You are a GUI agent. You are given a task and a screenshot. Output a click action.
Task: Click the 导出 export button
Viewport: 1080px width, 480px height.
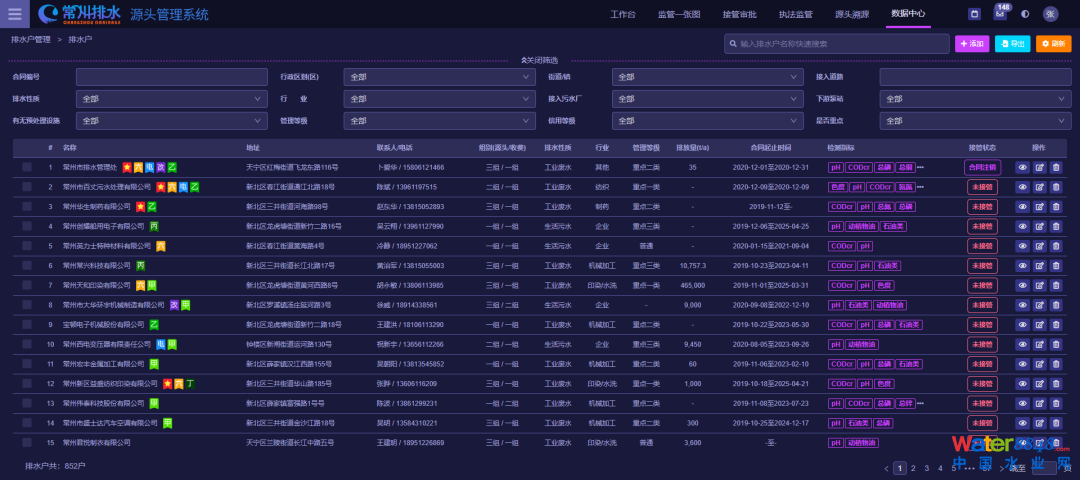click(1012, 44)
